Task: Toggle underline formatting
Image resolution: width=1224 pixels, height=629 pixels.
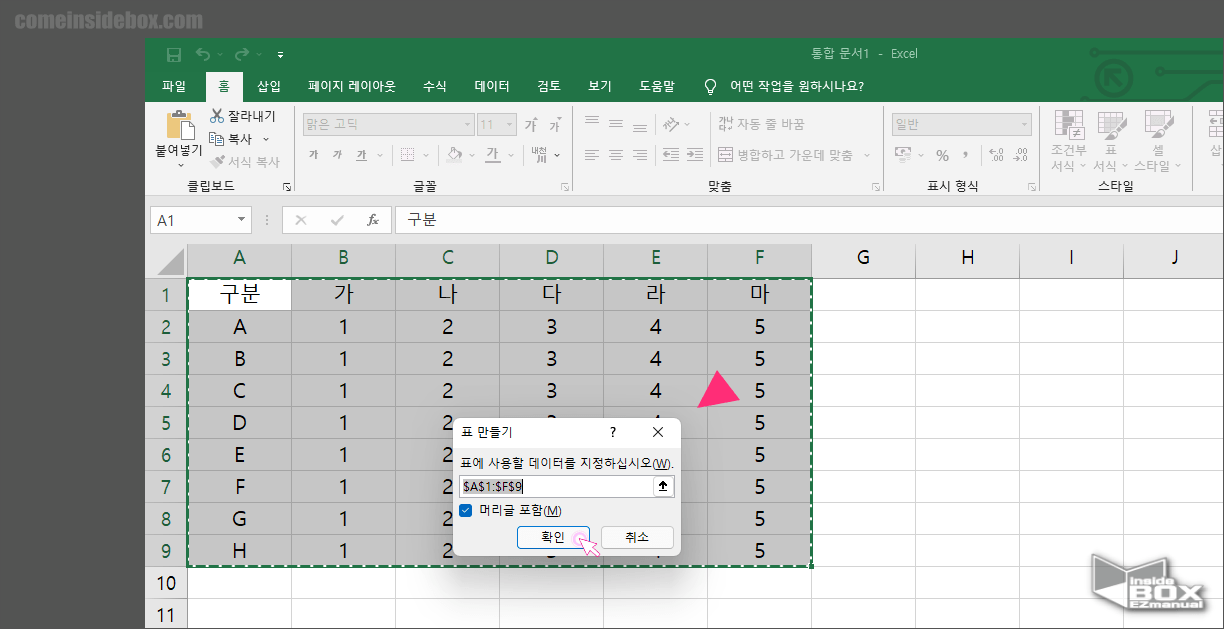Action: 361,155
